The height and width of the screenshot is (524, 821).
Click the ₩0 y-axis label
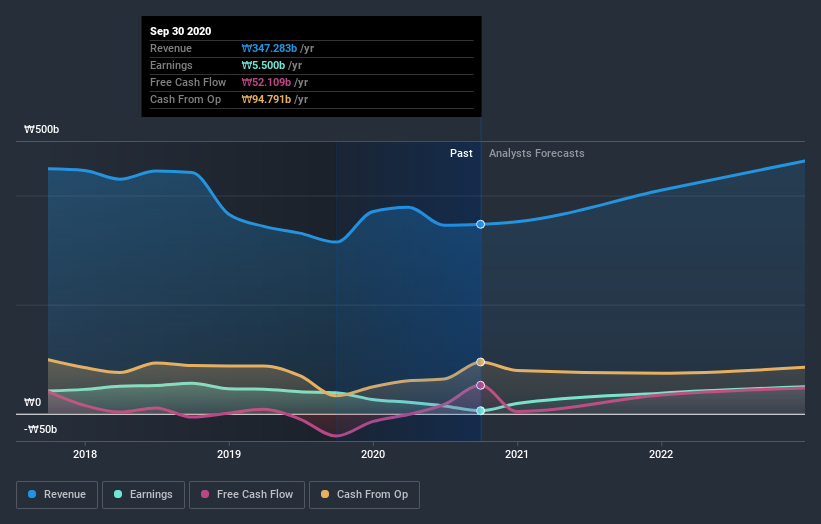point(32,403)
